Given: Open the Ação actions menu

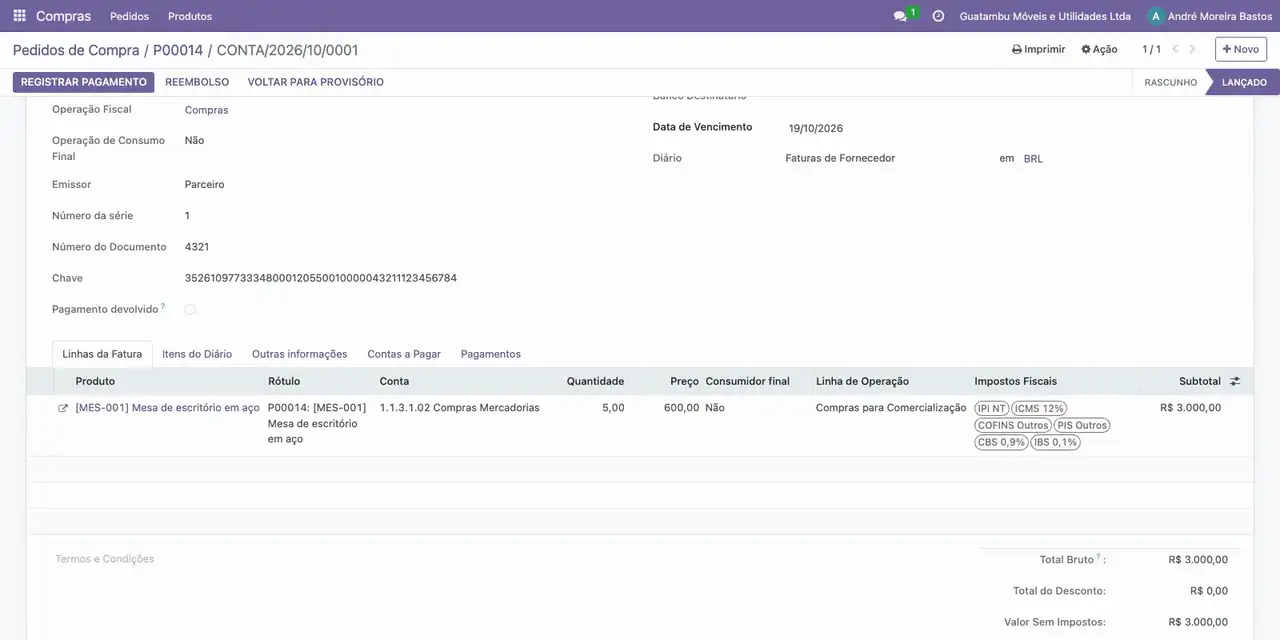Looking at the screenshot, I should pos(1099,49).
